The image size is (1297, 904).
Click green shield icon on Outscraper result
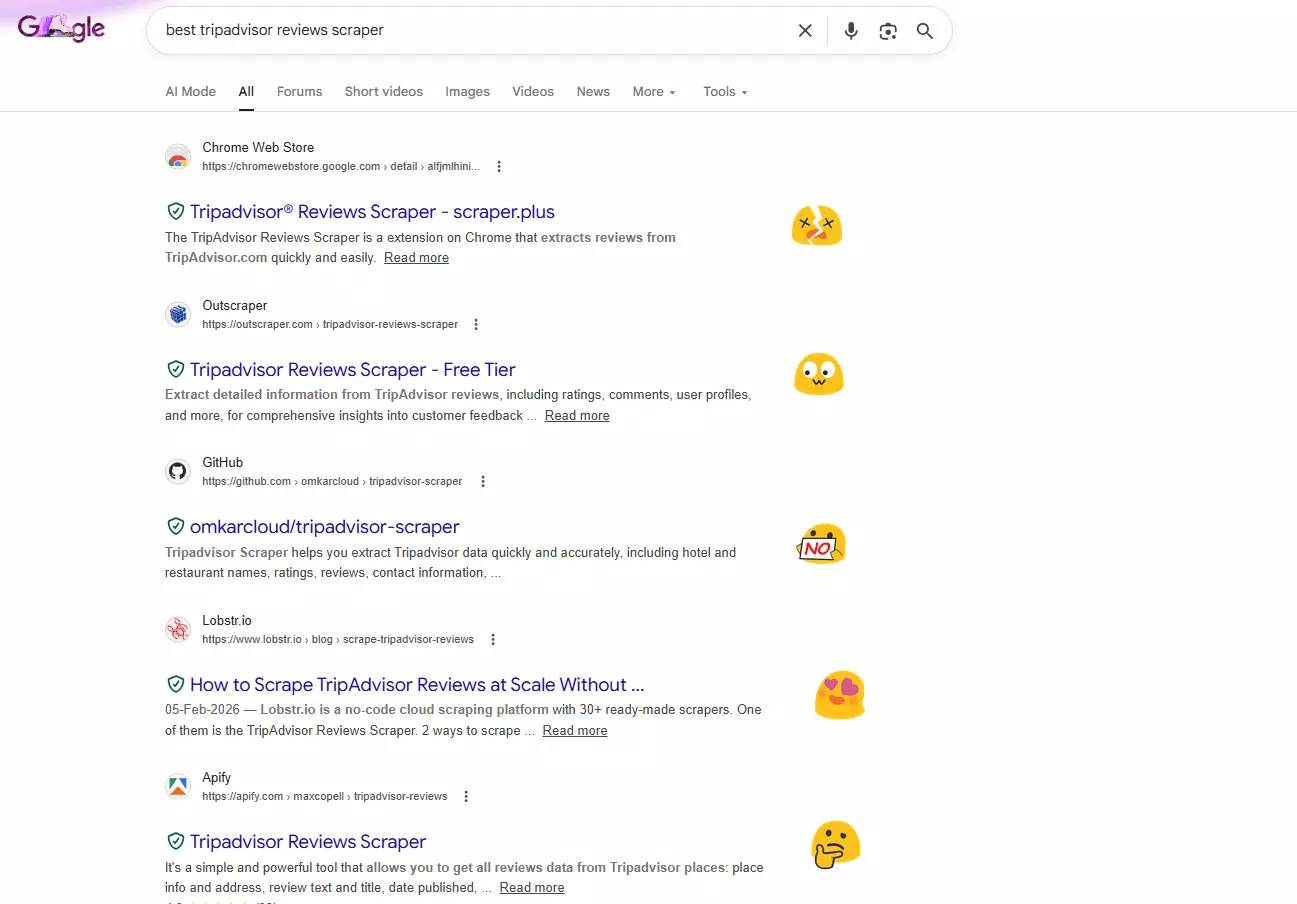(176, 369)
